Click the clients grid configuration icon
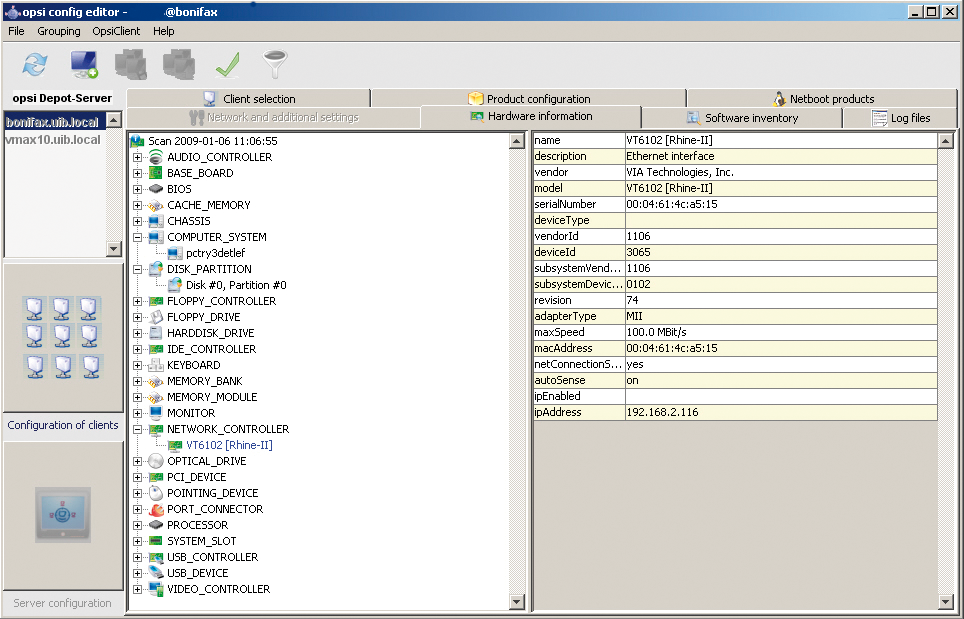The image size is (964, 619). point(62,337)
